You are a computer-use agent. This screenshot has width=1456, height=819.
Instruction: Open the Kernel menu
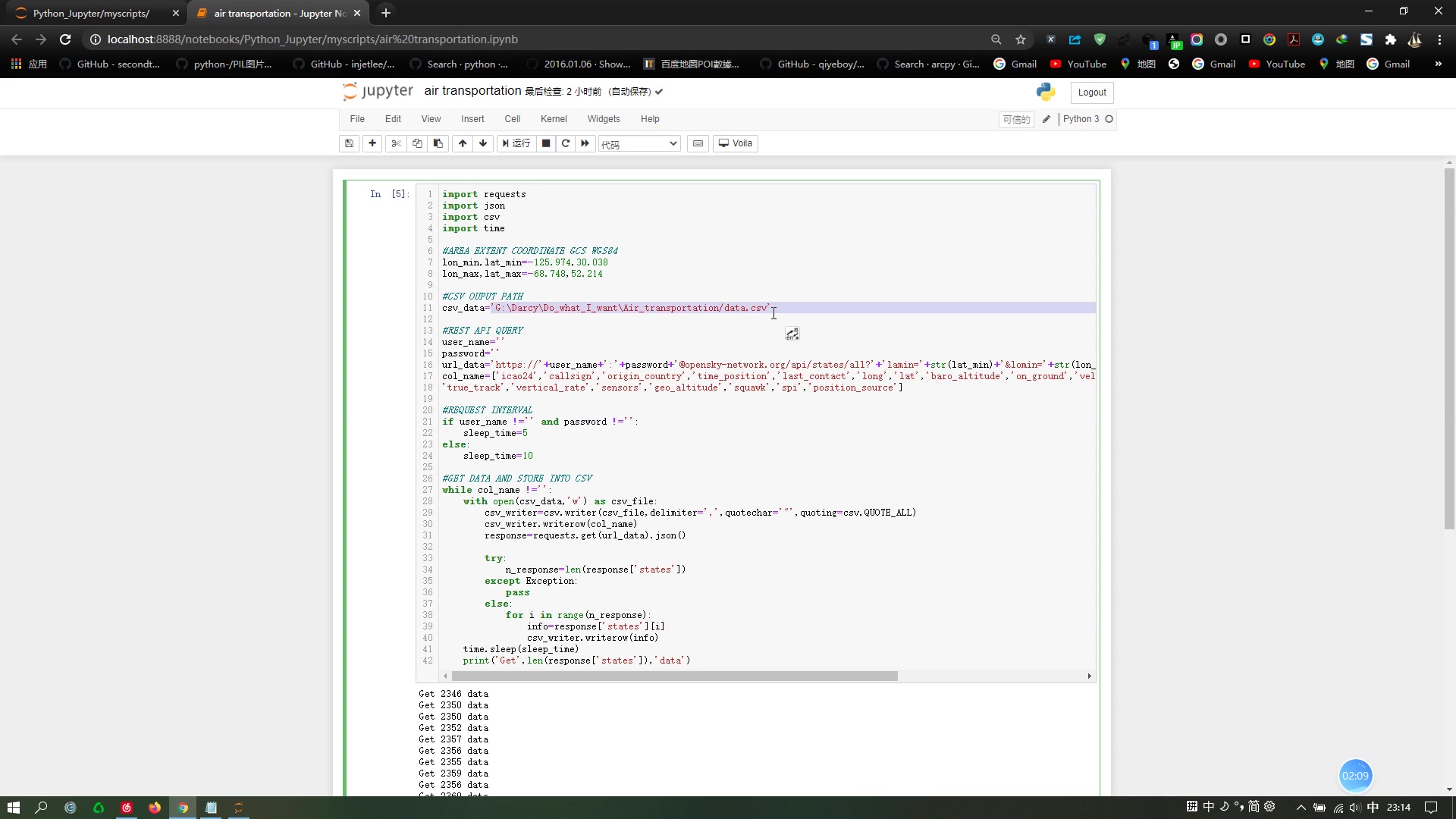point(554,119)
